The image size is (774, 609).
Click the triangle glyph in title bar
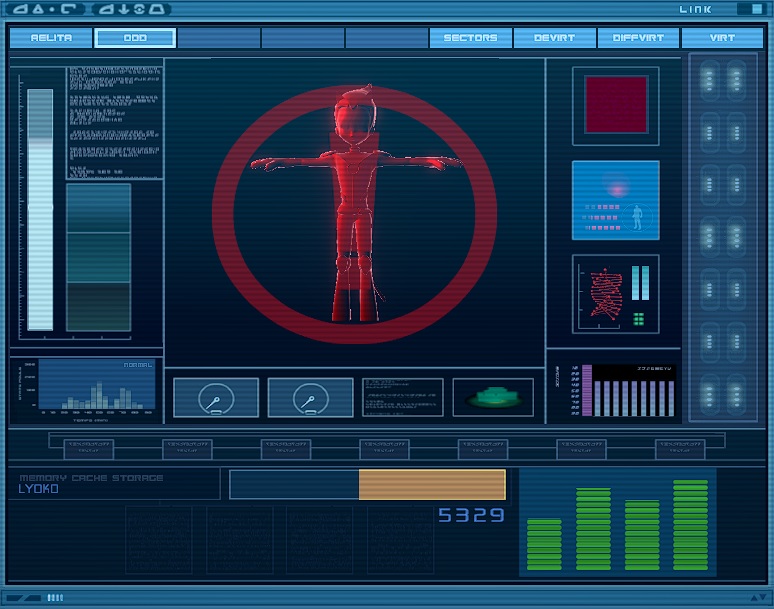[x=38, y=9]
